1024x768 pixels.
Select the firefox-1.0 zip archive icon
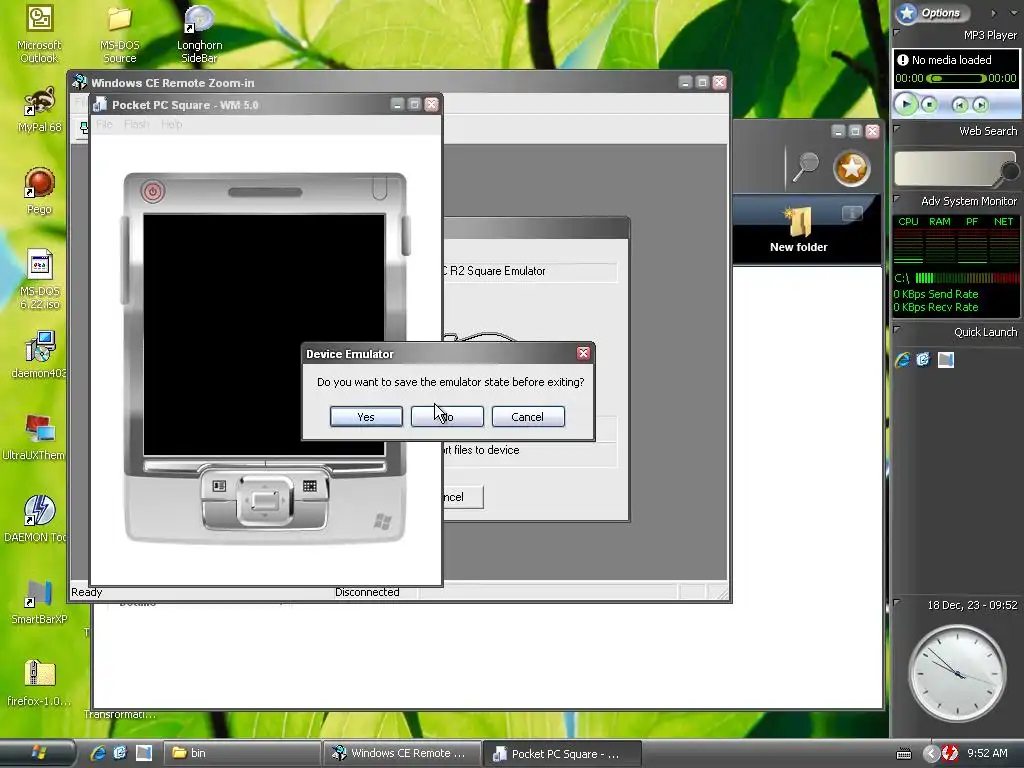(x=39, y=683)
